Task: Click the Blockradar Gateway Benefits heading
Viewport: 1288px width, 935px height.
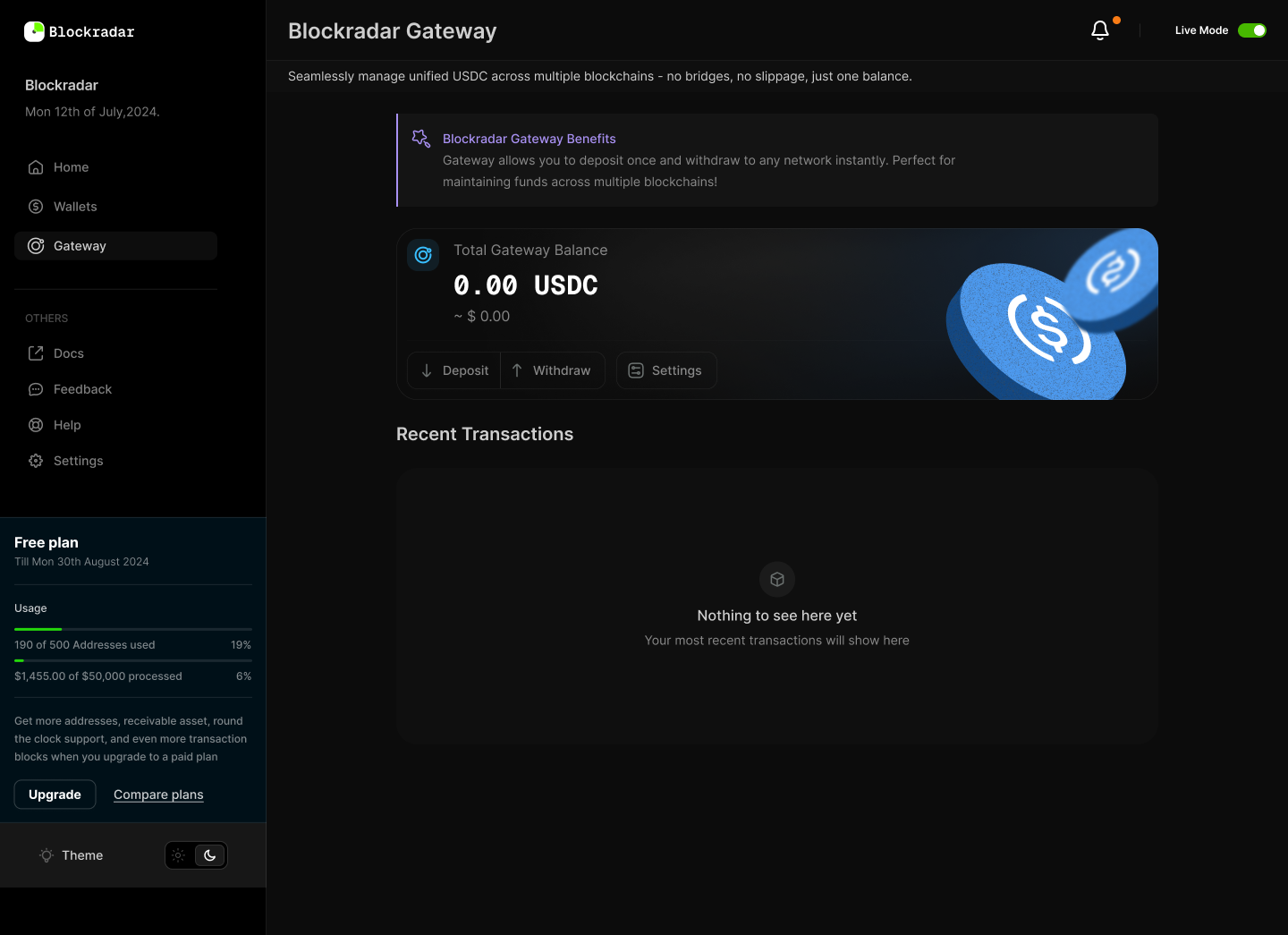Action: click(530, 139)
